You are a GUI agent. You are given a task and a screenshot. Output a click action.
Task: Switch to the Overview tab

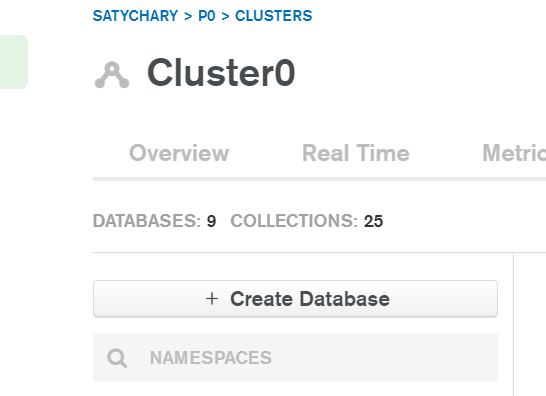click(179, 153)
